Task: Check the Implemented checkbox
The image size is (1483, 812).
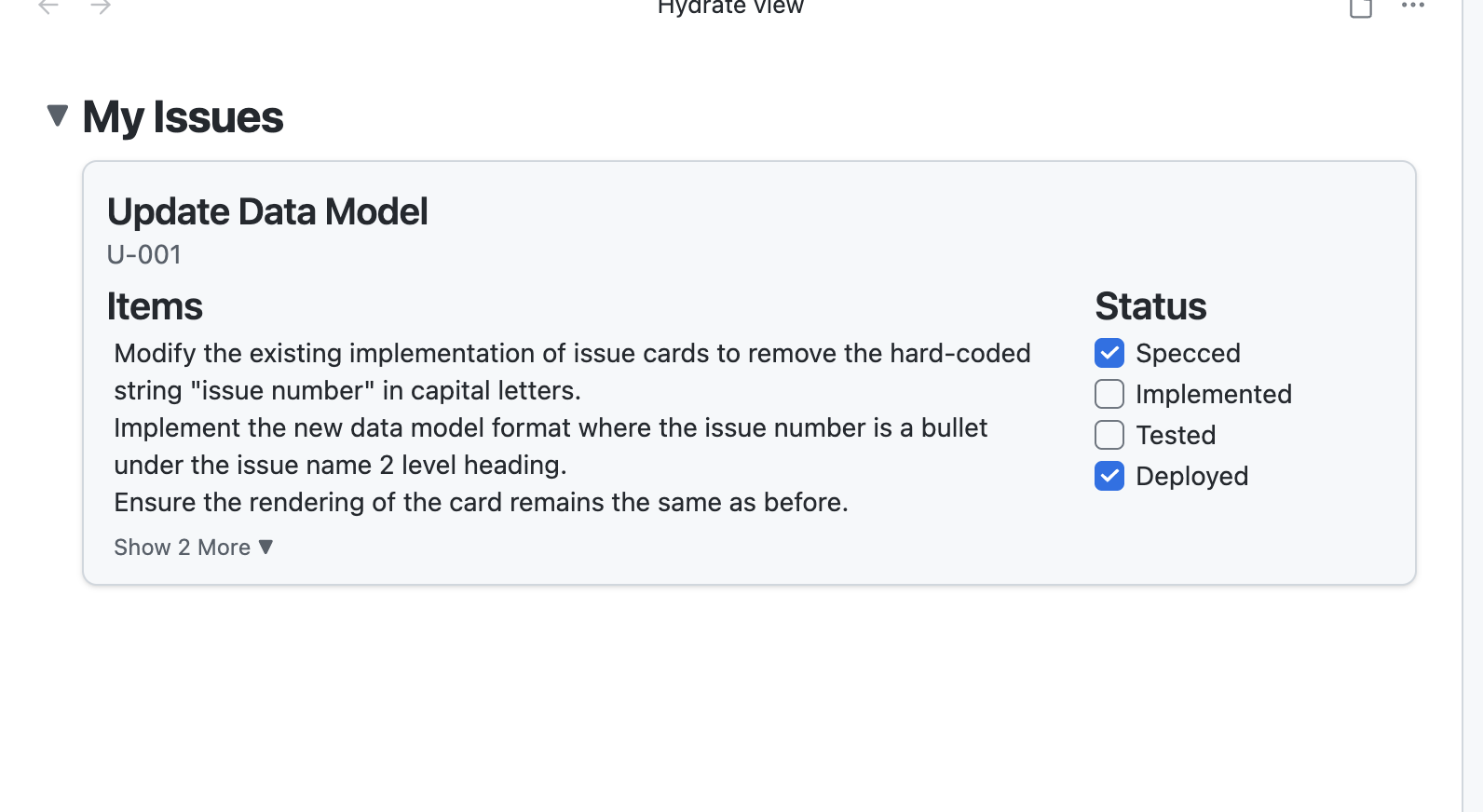Action: coord(1109,394)
